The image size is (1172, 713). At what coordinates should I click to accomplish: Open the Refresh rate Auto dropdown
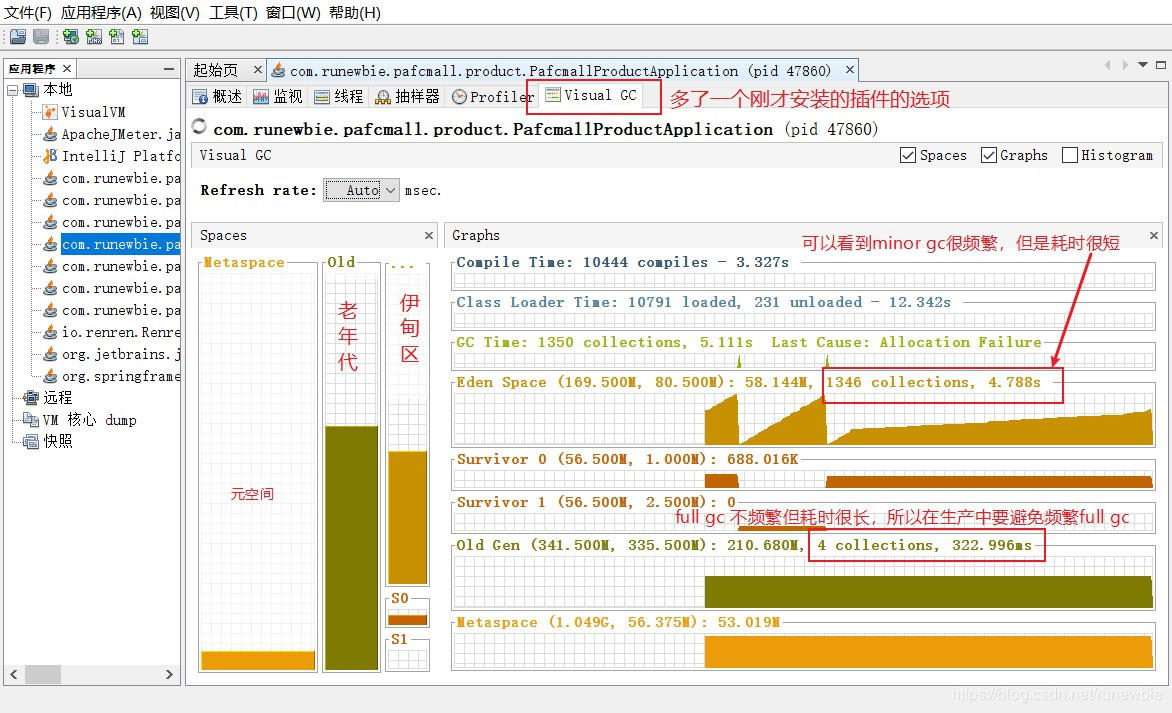pyautogui.click(x=362, y=191)
